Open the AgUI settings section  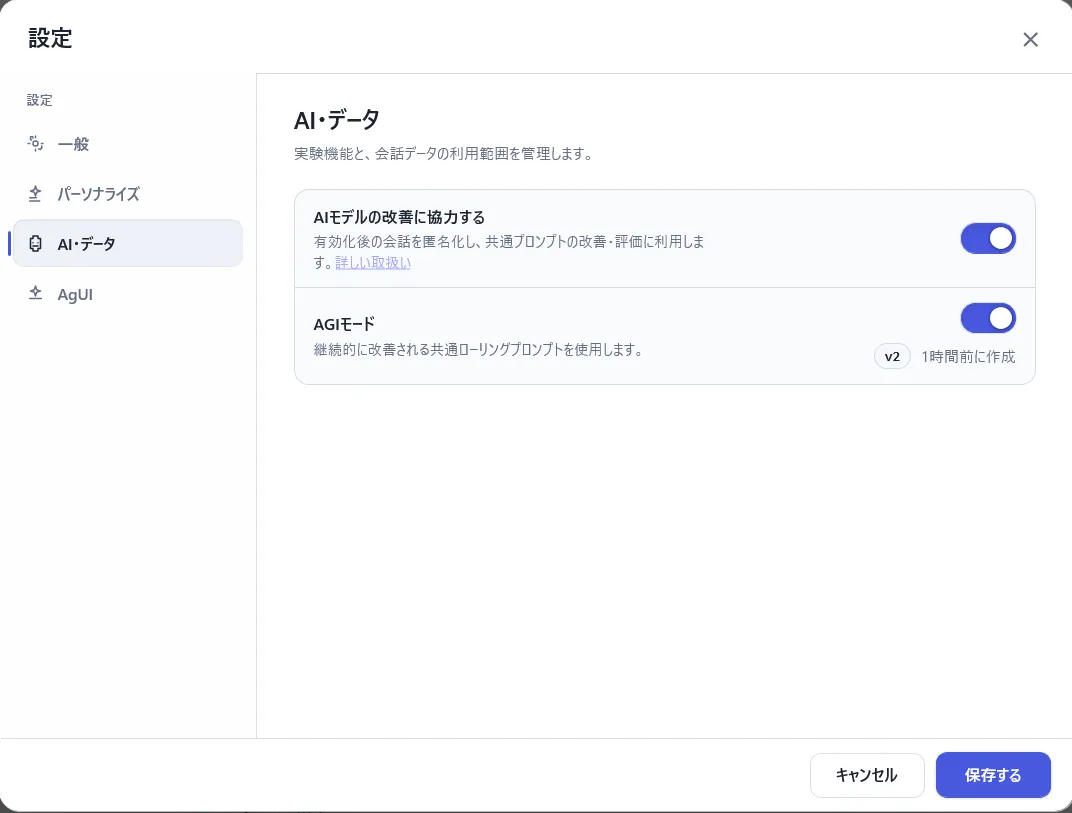(x=128, y=294)
